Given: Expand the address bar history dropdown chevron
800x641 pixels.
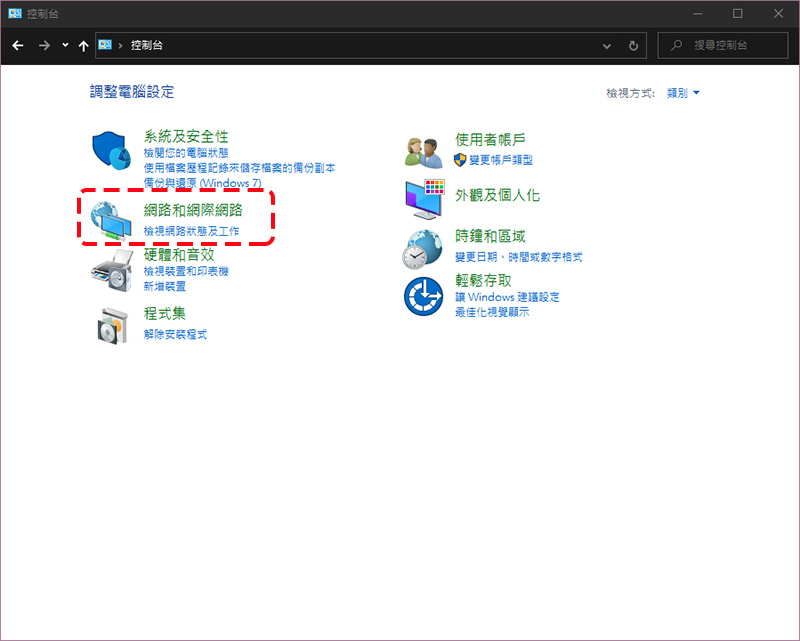Looking at the screenshot, I should 607,46.
